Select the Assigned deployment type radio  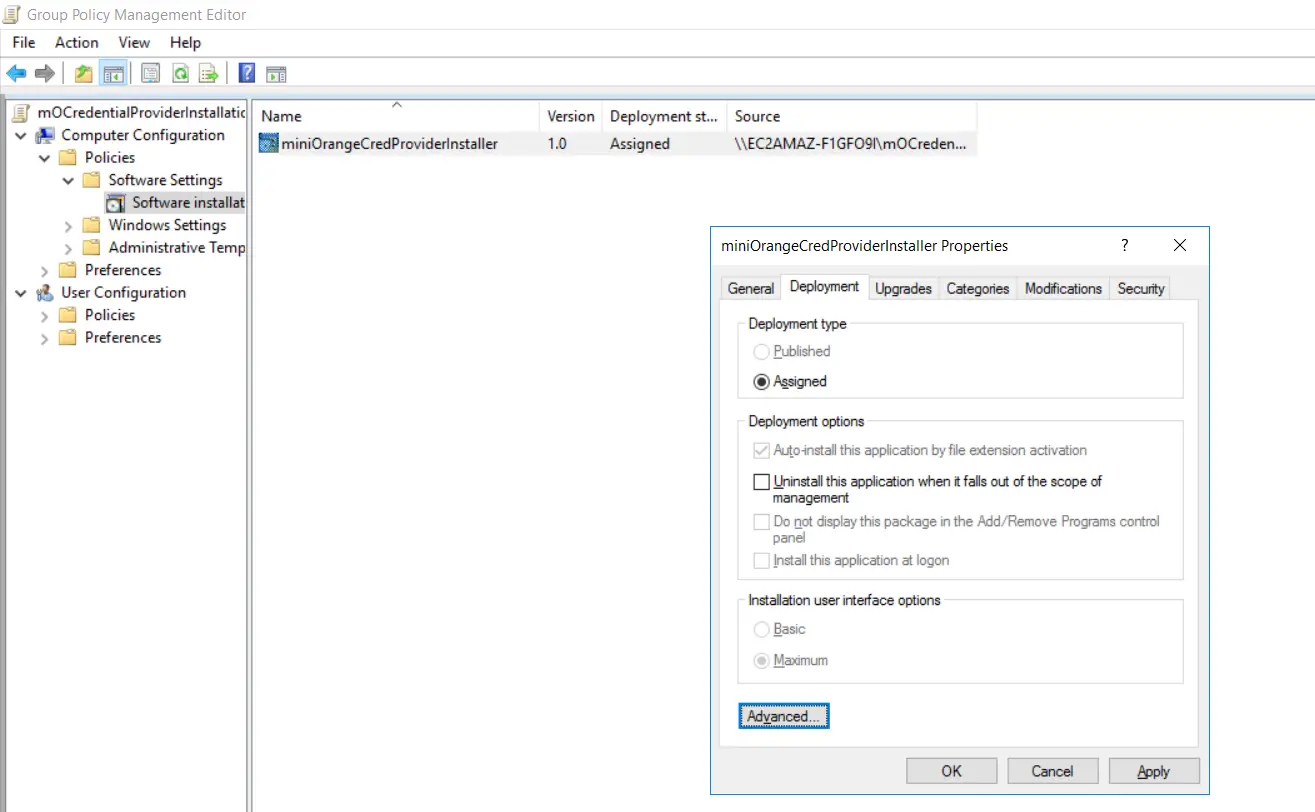(762, 382)
